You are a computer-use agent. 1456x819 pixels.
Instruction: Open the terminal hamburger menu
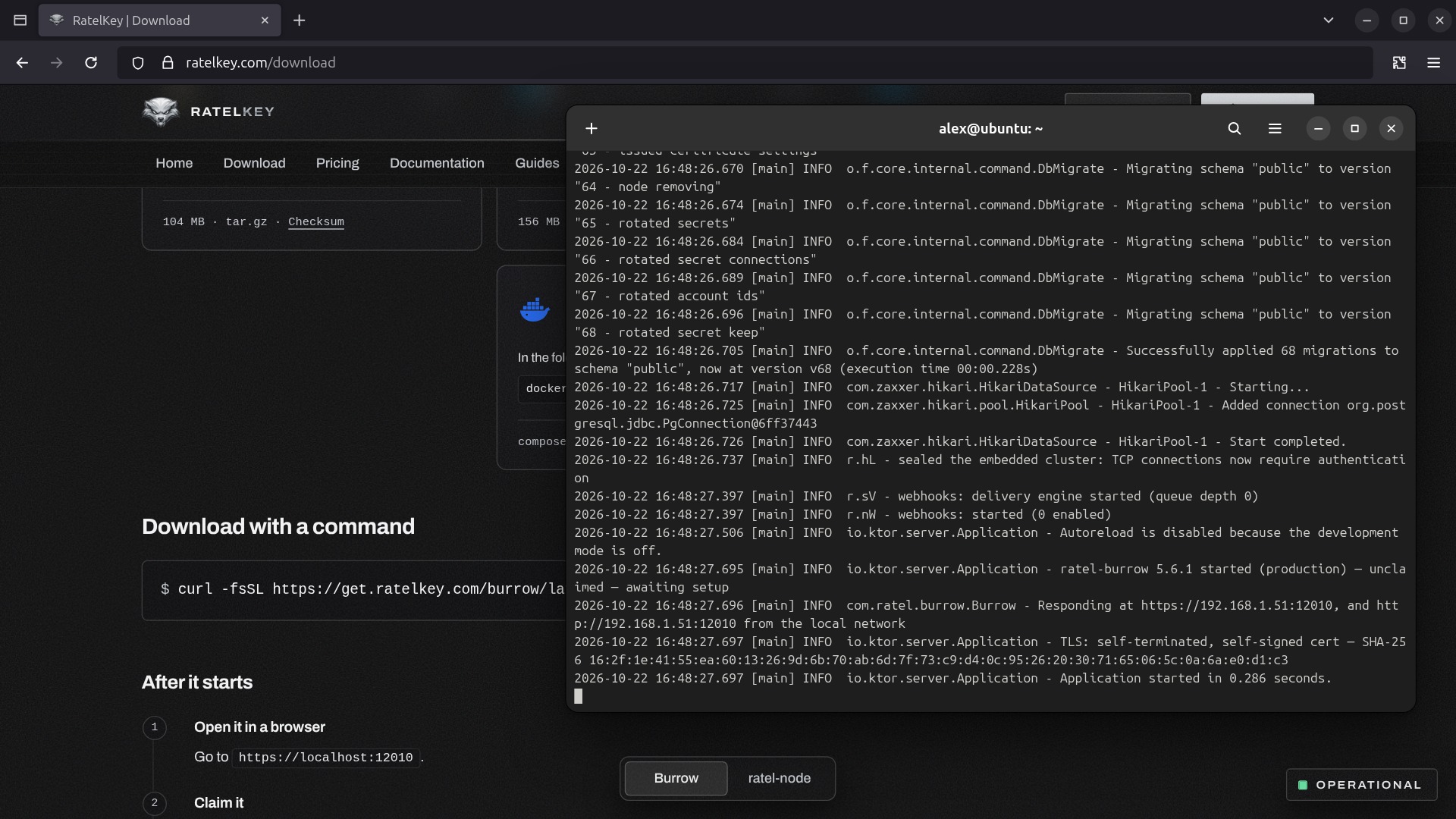(x=1275, y=129)
